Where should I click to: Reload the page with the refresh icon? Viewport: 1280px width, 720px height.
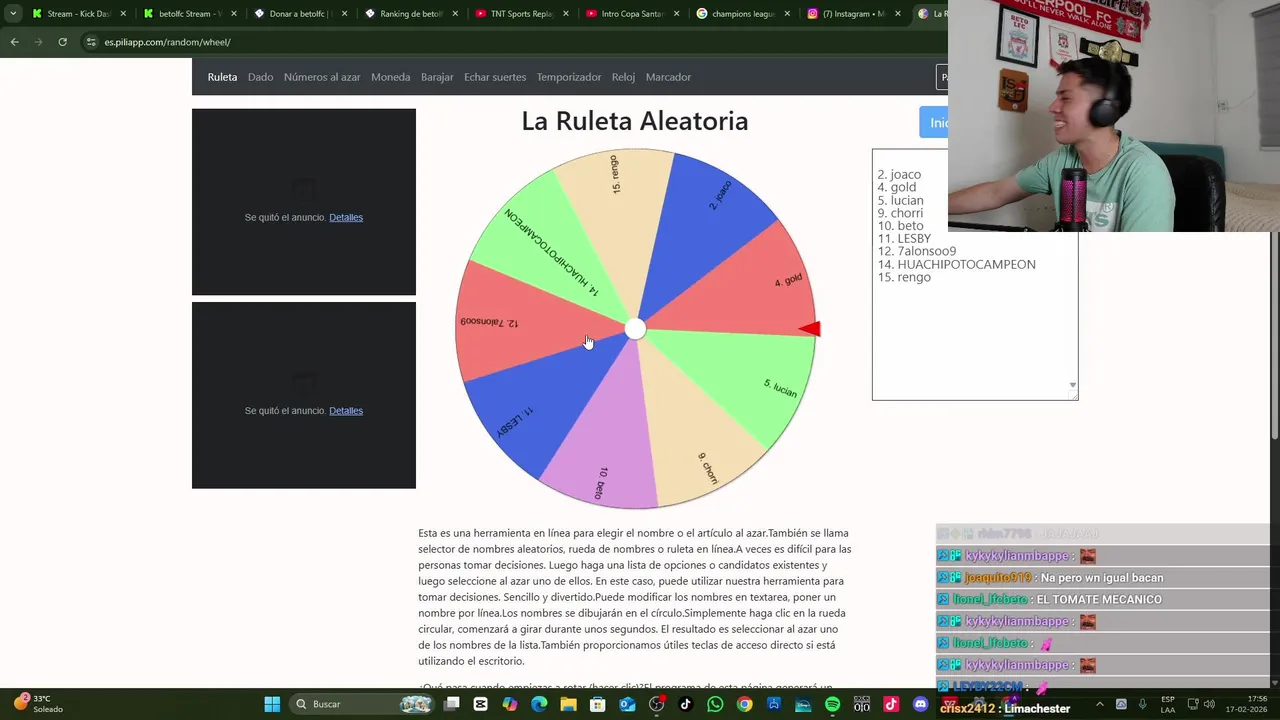tap(62, 42)
